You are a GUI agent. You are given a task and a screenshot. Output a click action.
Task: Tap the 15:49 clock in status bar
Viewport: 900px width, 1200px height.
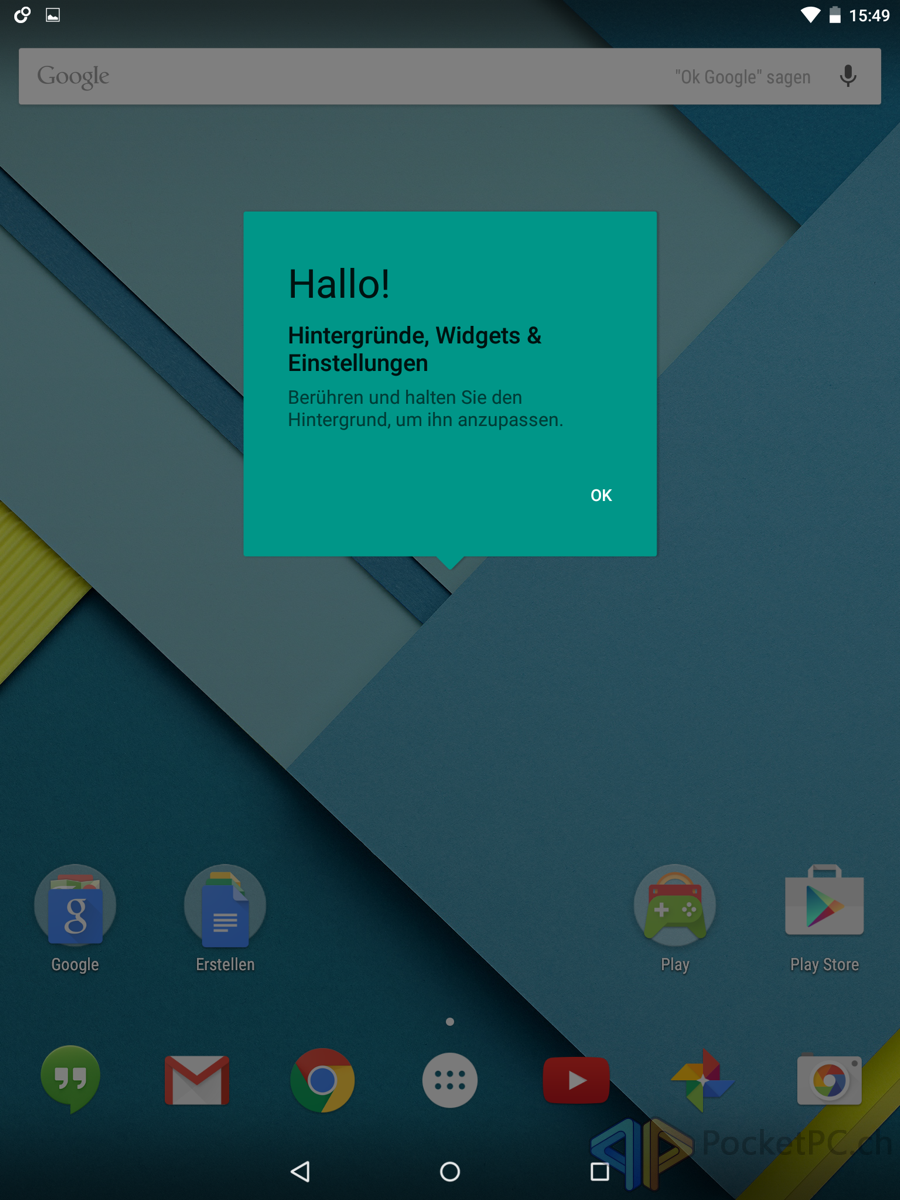(x=869, y=16)
